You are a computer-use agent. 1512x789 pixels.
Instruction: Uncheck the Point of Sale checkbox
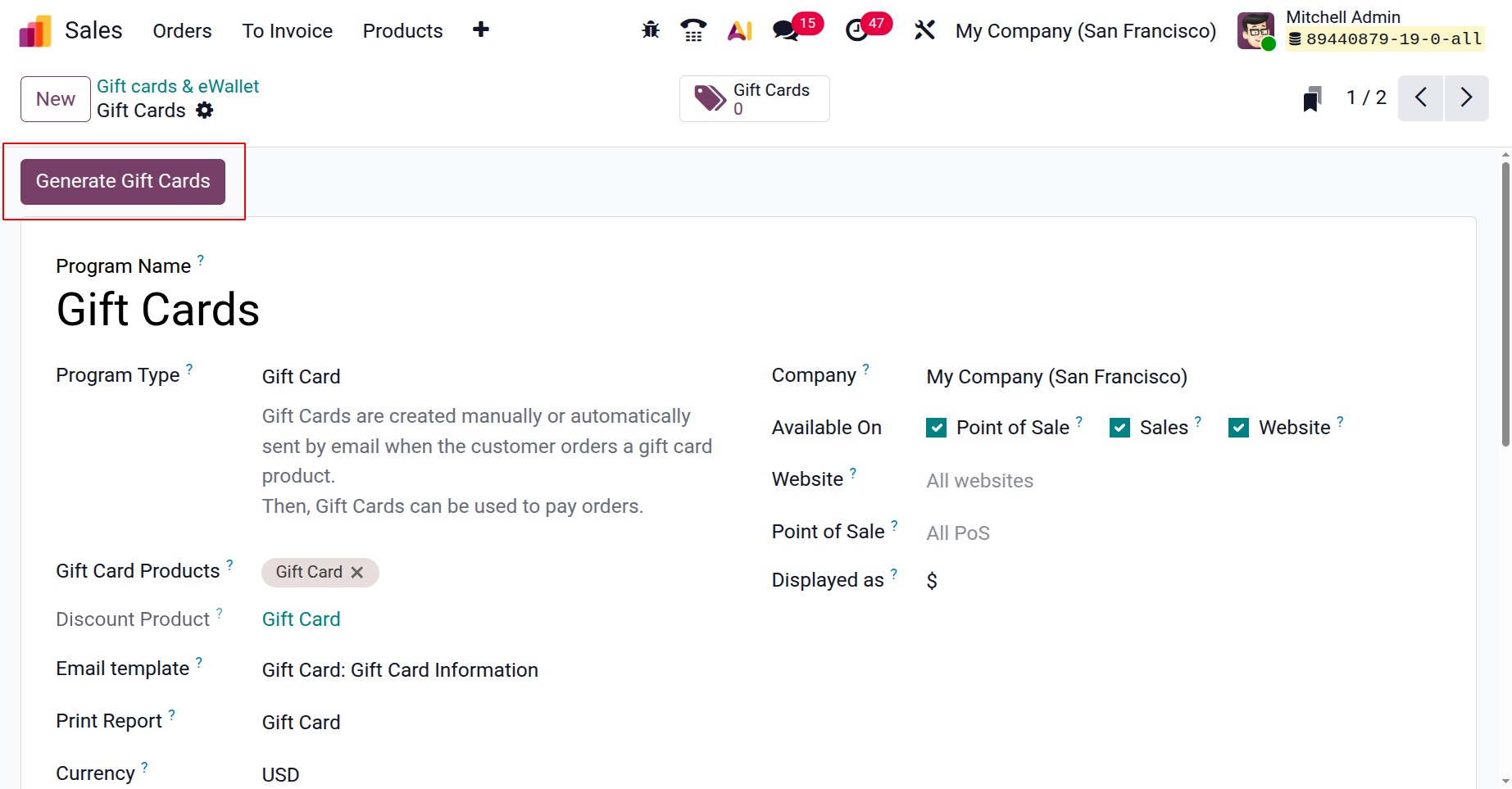tap(936, 428)
